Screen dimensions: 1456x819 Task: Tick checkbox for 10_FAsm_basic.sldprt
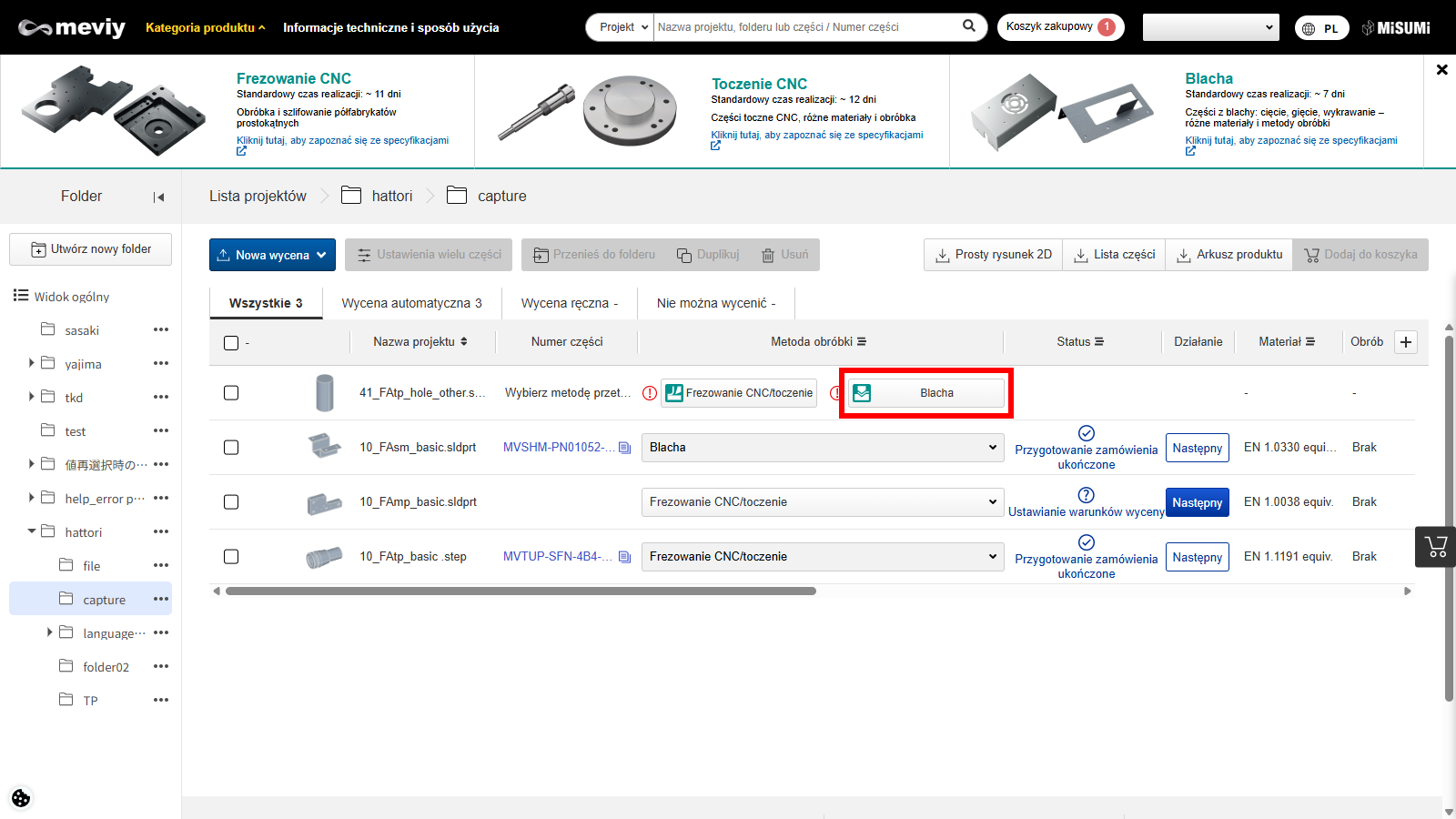(231, 448)
